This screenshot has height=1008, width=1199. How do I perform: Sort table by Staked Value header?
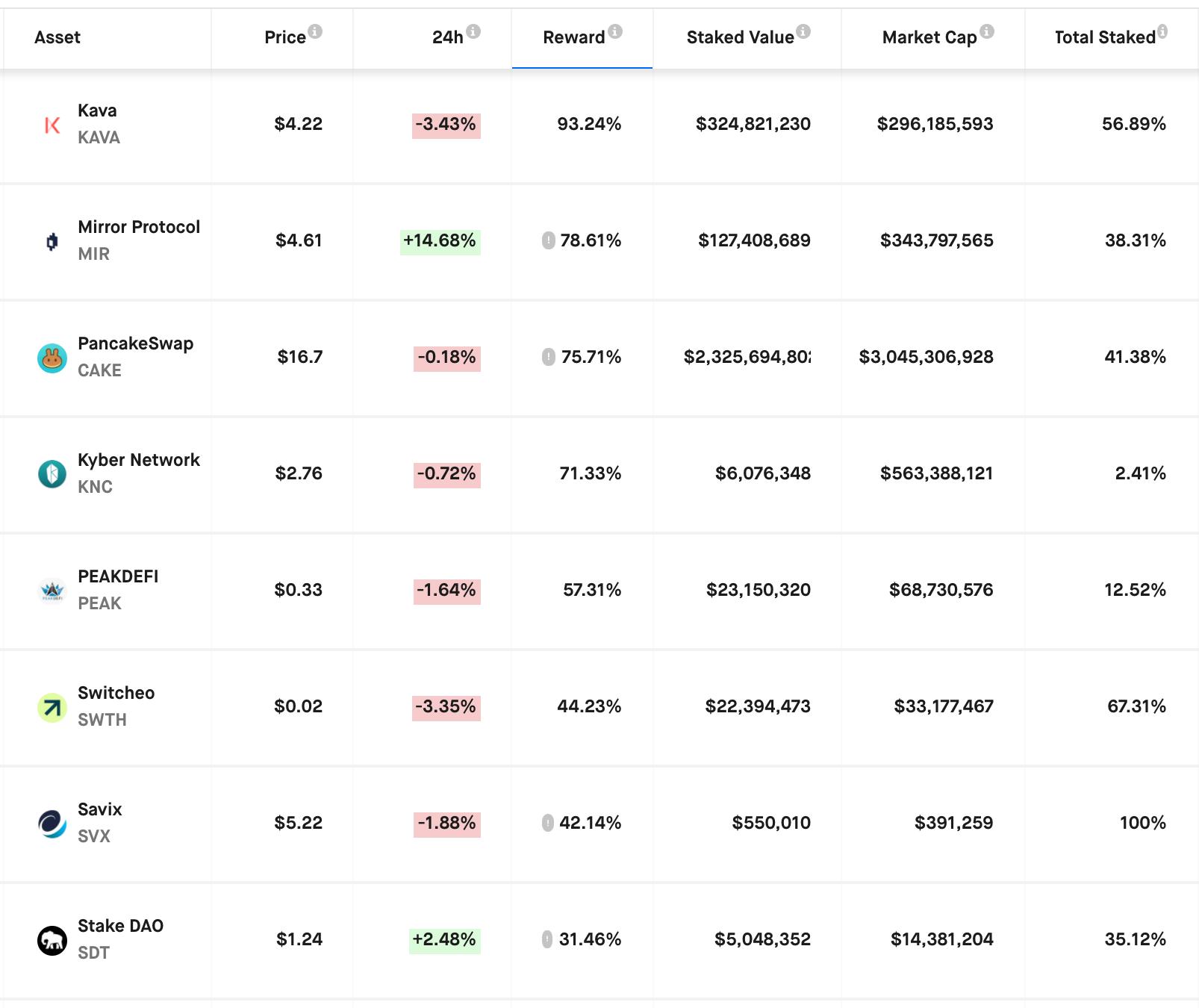pos(741,37)
